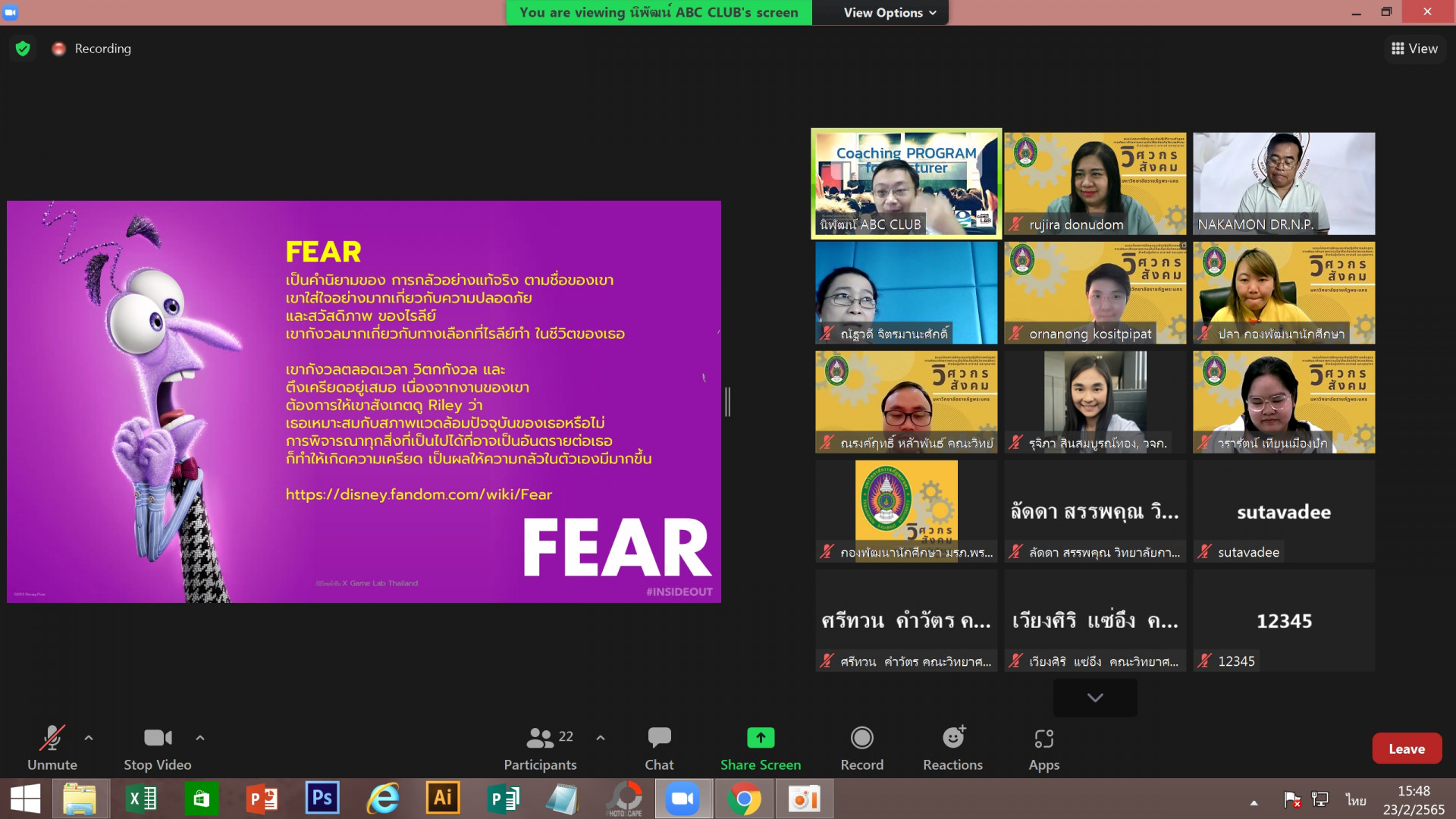Start recording with Record button
The image size is (1456, 819).
(x=862, y=748)
